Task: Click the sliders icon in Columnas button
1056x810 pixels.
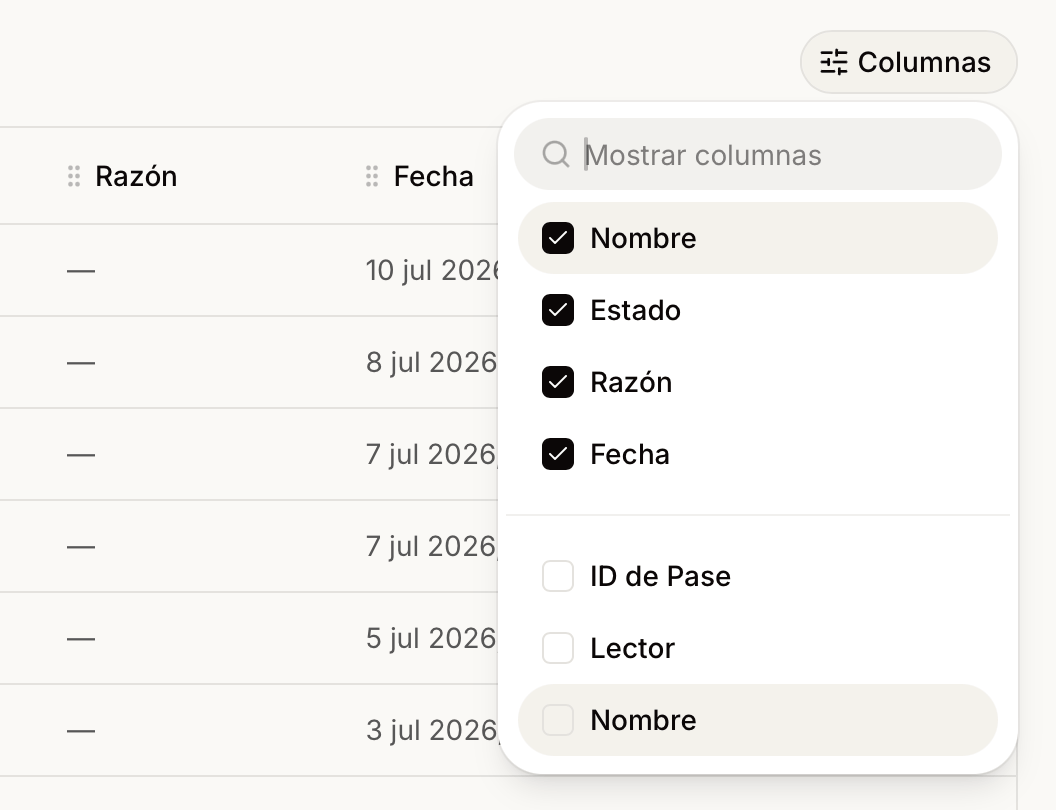Action: coord(834,62)
